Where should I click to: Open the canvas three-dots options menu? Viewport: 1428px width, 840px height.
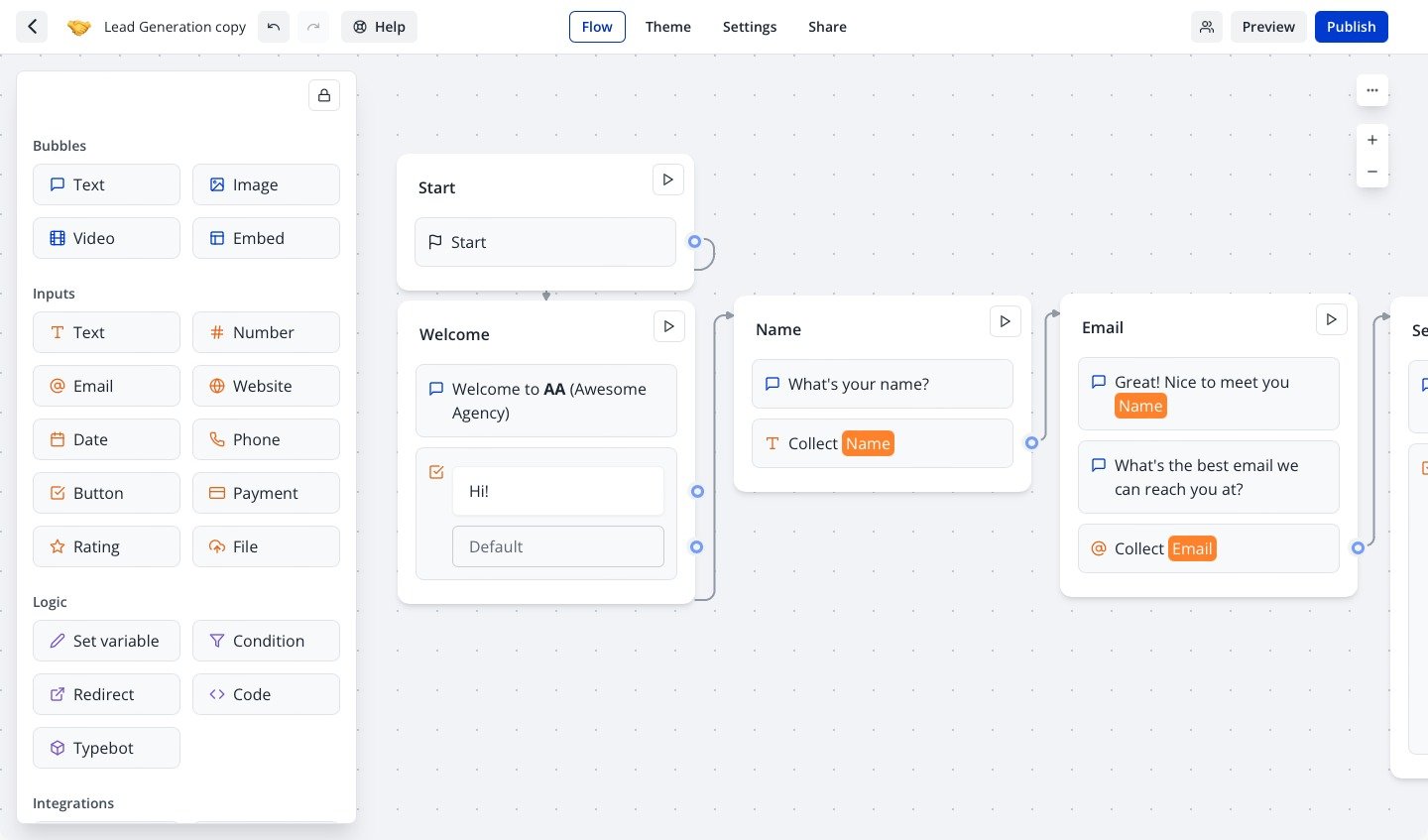1372,90
